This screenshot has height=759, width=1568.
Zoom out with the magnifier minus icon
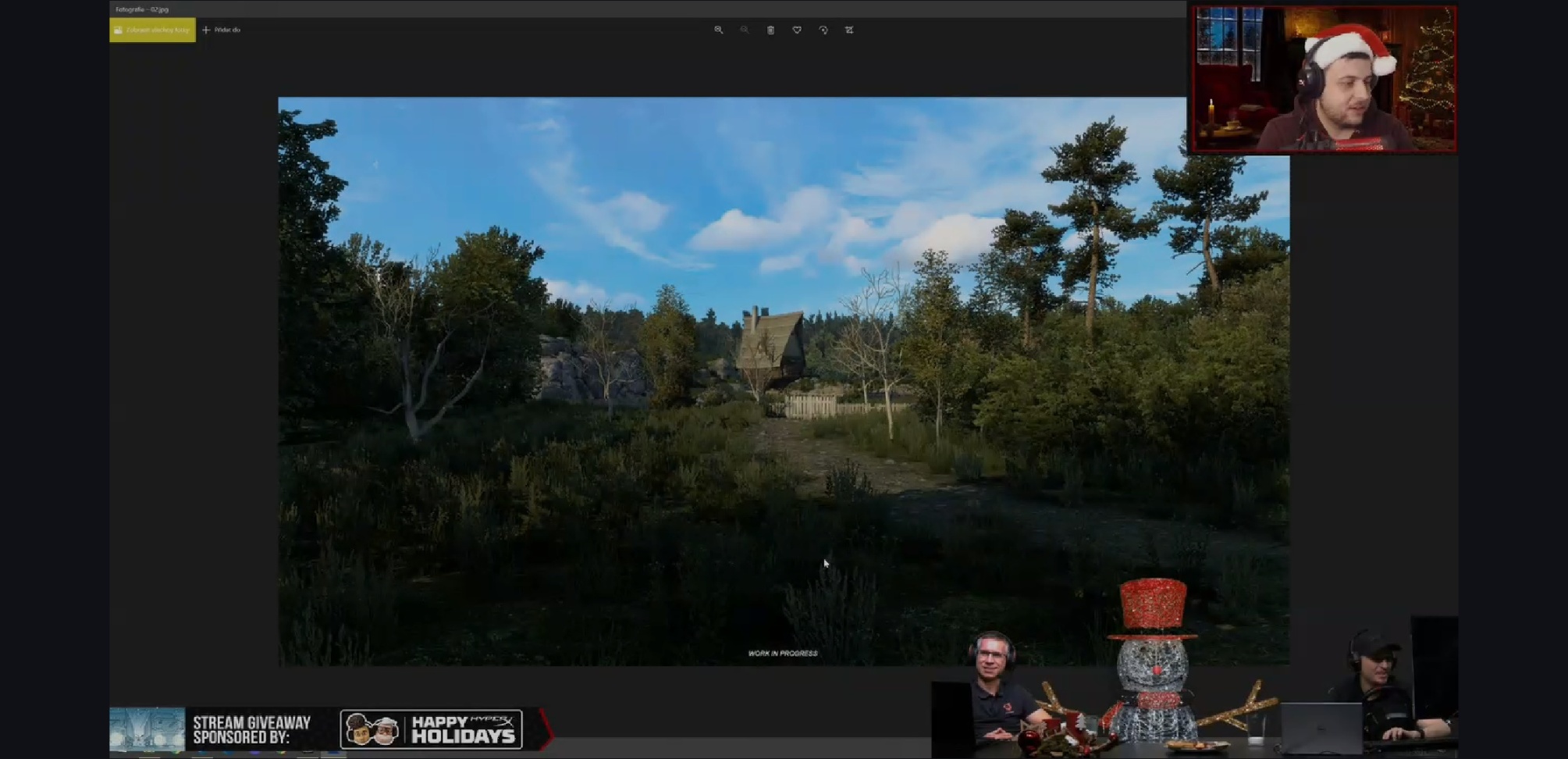(745, 30)
